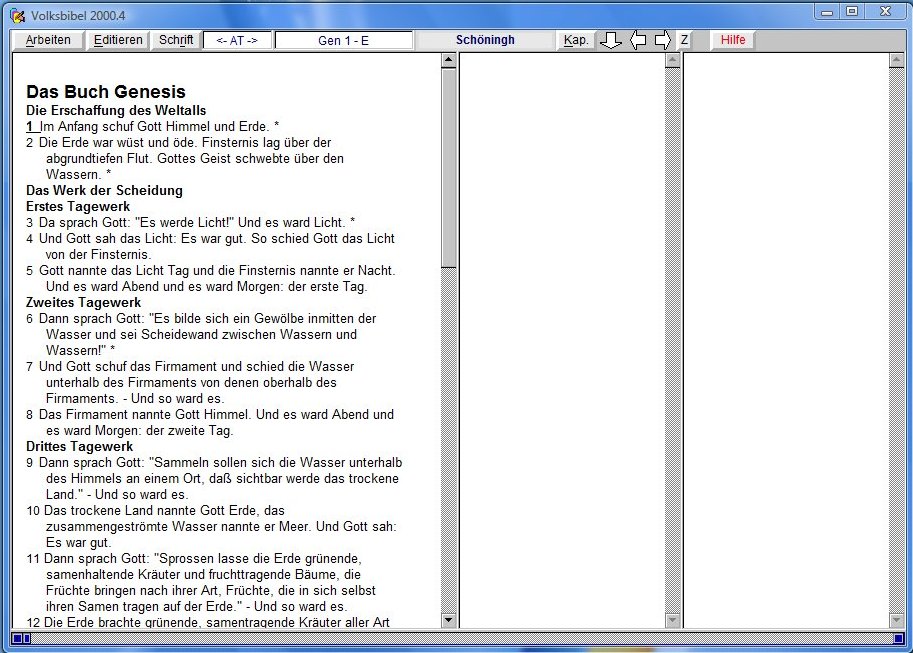This screenshot has height=653, width=913.
Task: Click the Kap. chapter button
Action: point(576,40)
